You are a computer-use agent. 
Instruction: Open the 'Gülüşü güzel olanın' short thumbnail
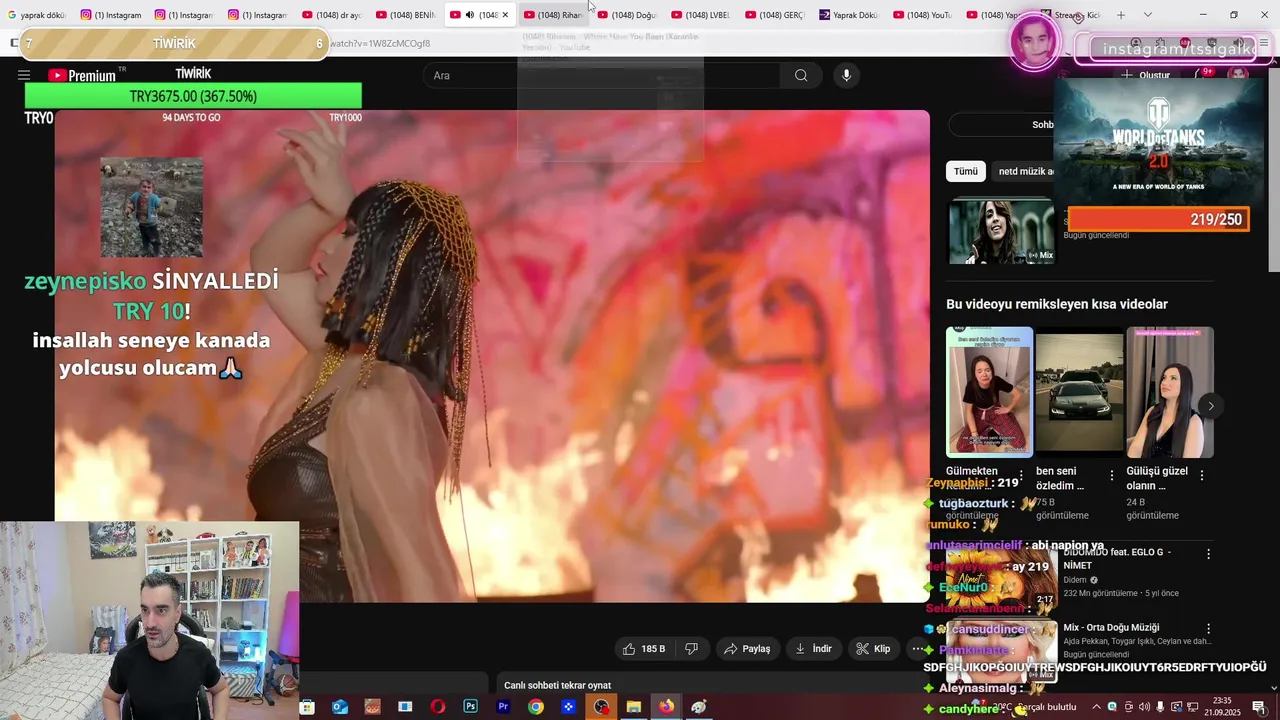pyautogui.click(x=1170, y=392)
